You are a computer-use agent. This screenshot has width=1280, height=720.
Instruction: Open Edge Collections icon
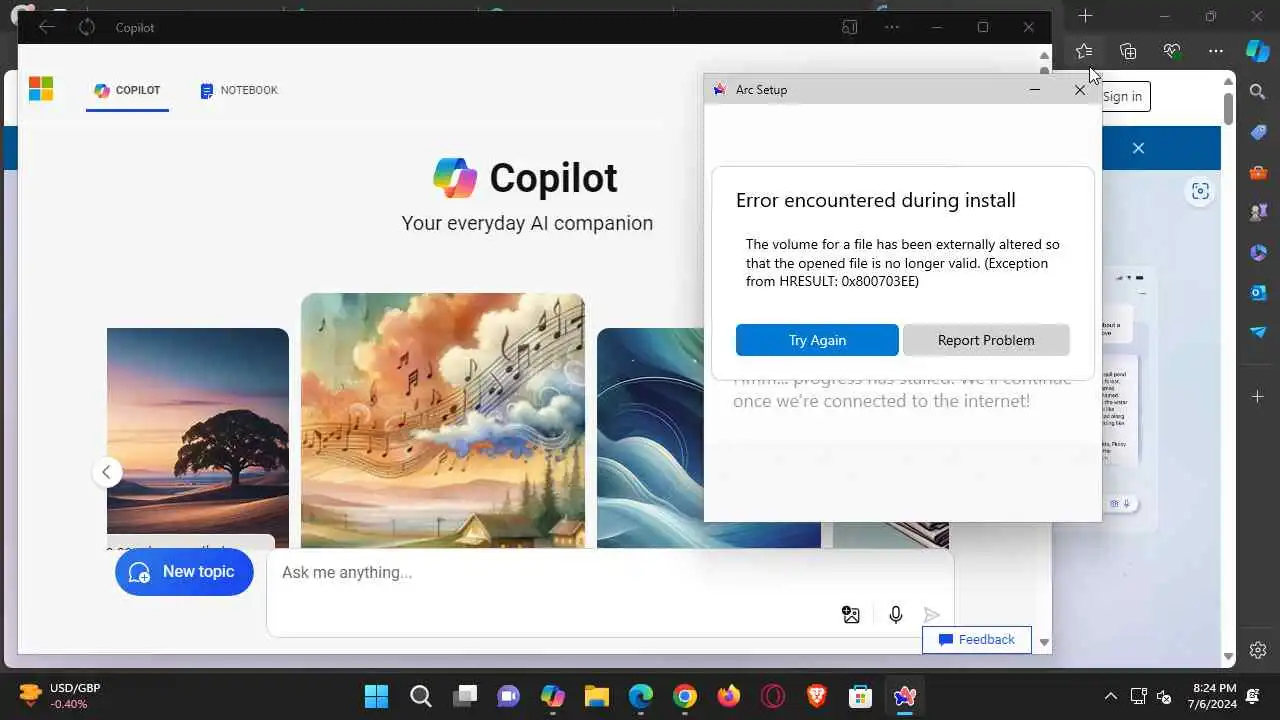click(1128, 51)
